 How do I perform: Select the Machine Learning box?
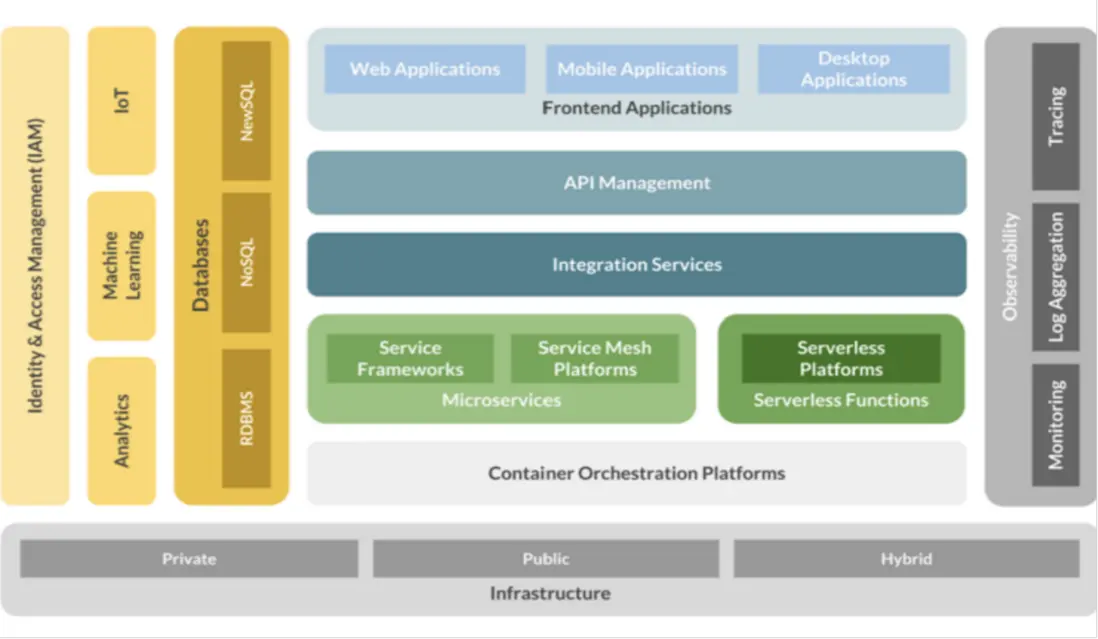pyautogui.click(x=122, y=266)
